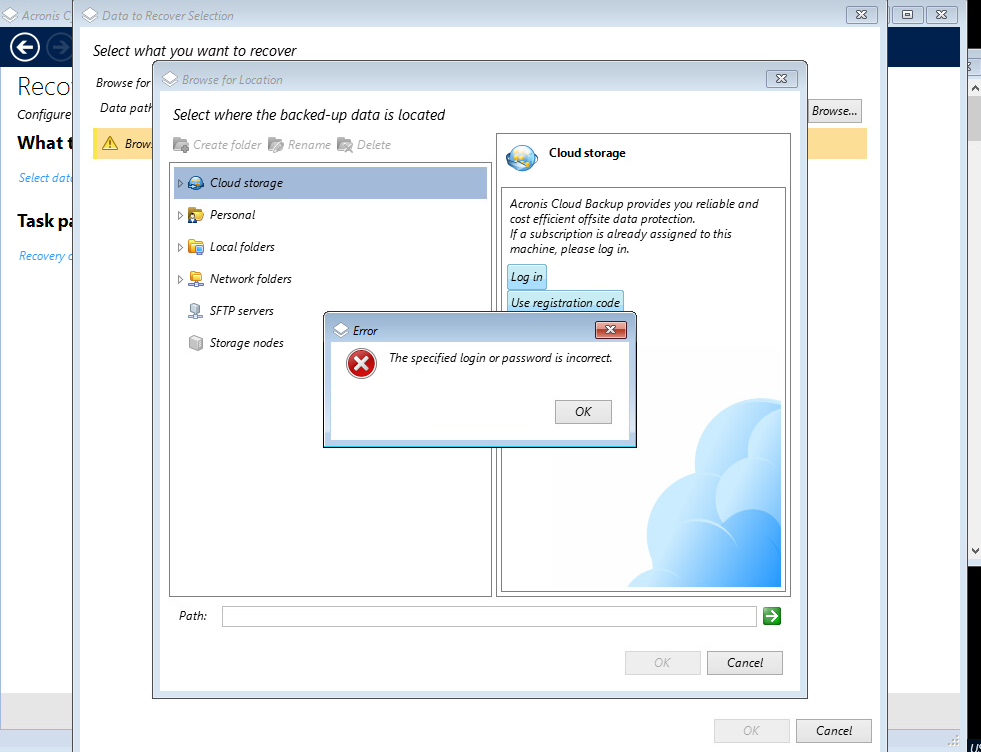Click the Browse... button
981x752 pixels.
click(x=834, y=111)
